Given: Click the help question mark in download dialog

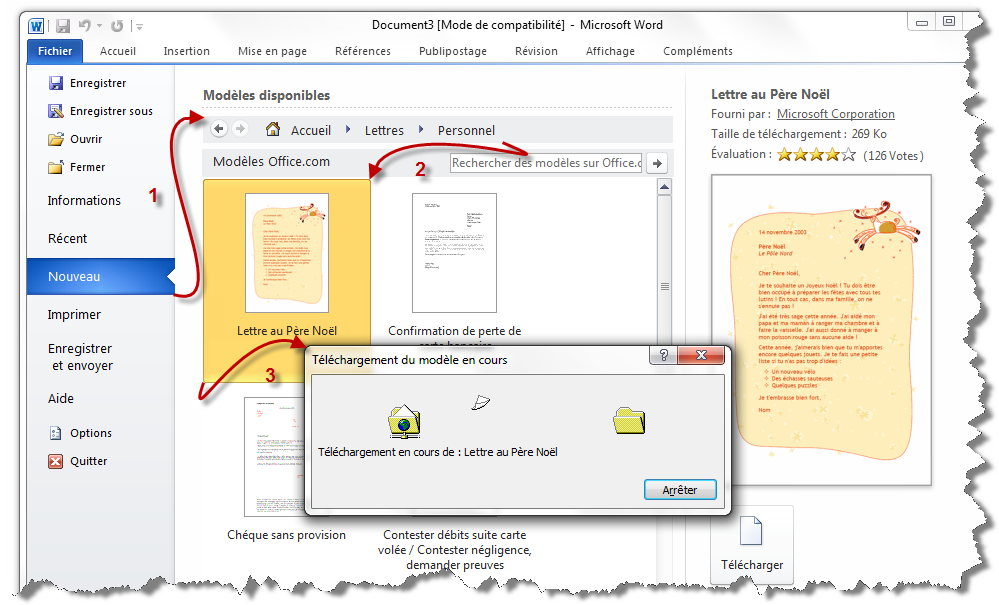Looking at the screenshot, I should pos(663,355).
